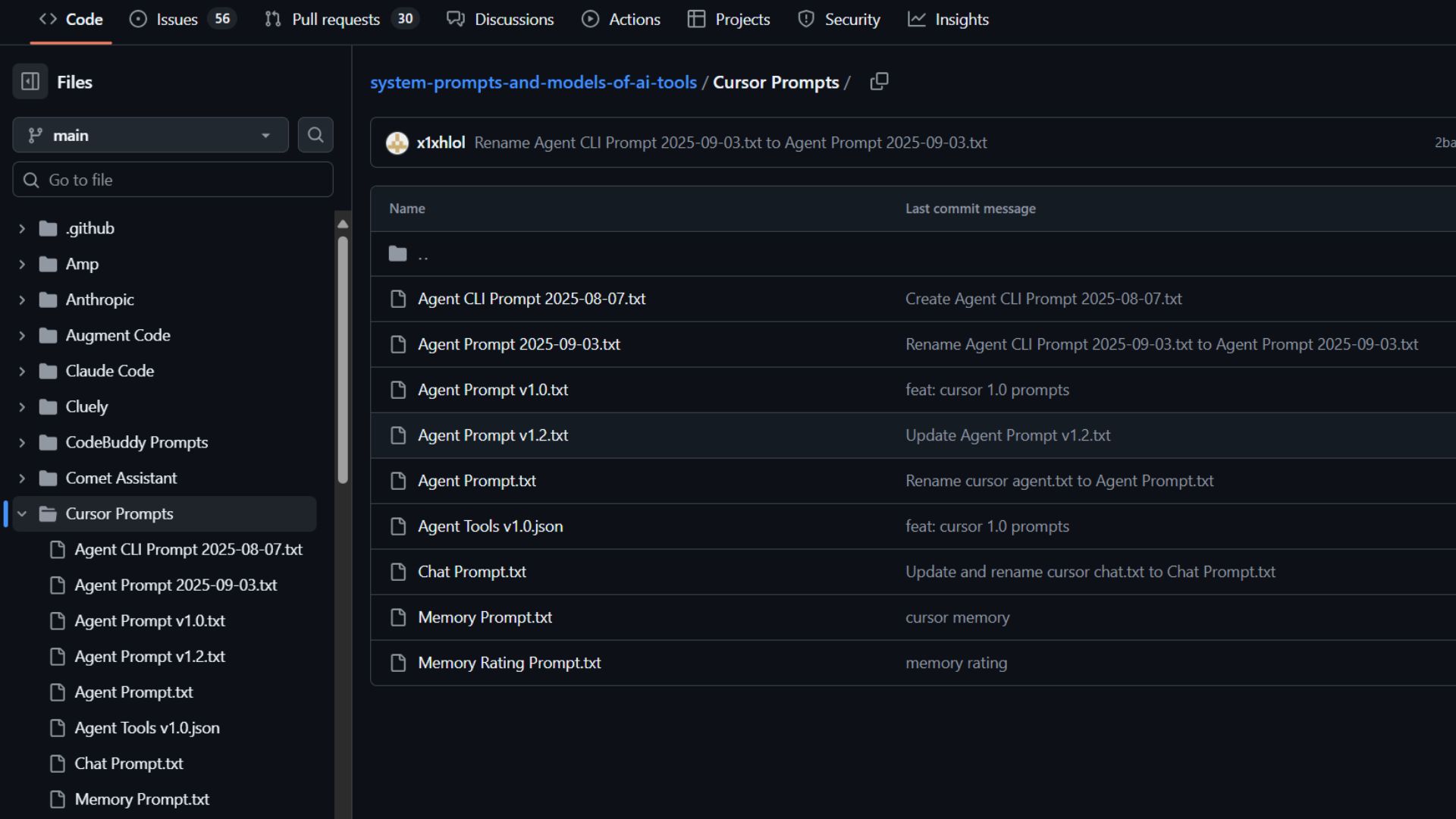Viewport: 1456px width, 819px height.
Task: Copy the path using the copy icon
Action: pyautogui.click(x=879, y=81)
